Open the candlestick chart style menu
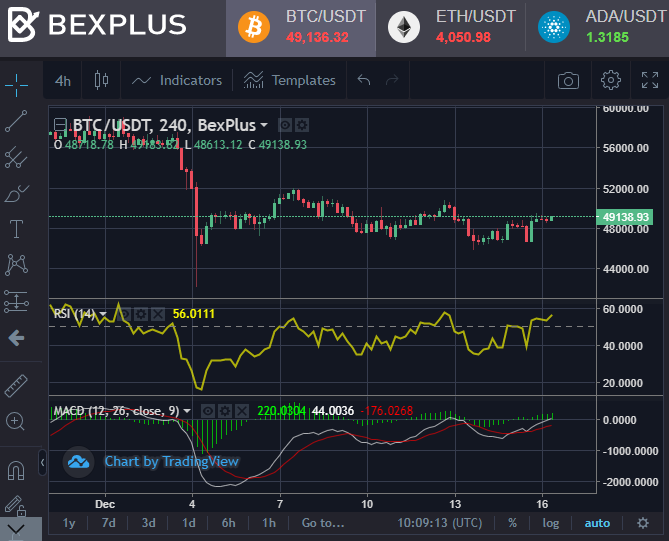Image resolution: width=669 pixels, height=541 pixels. 101,80
